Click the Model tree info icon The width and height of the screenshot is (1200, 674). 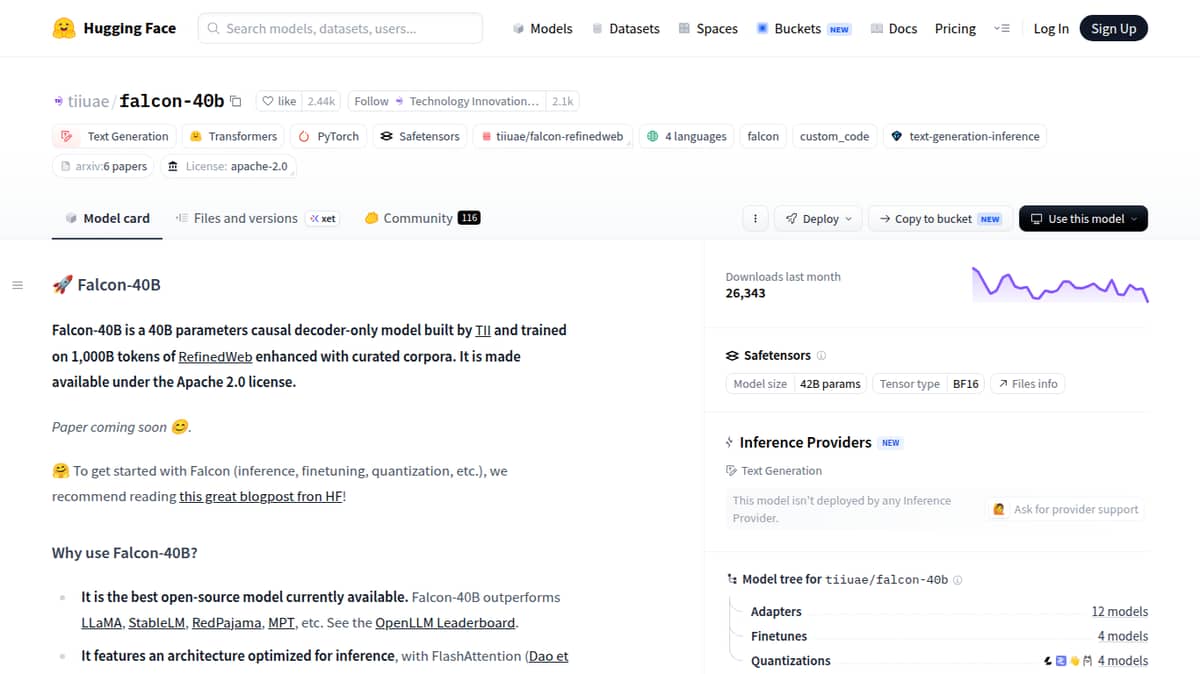(958, 580)
